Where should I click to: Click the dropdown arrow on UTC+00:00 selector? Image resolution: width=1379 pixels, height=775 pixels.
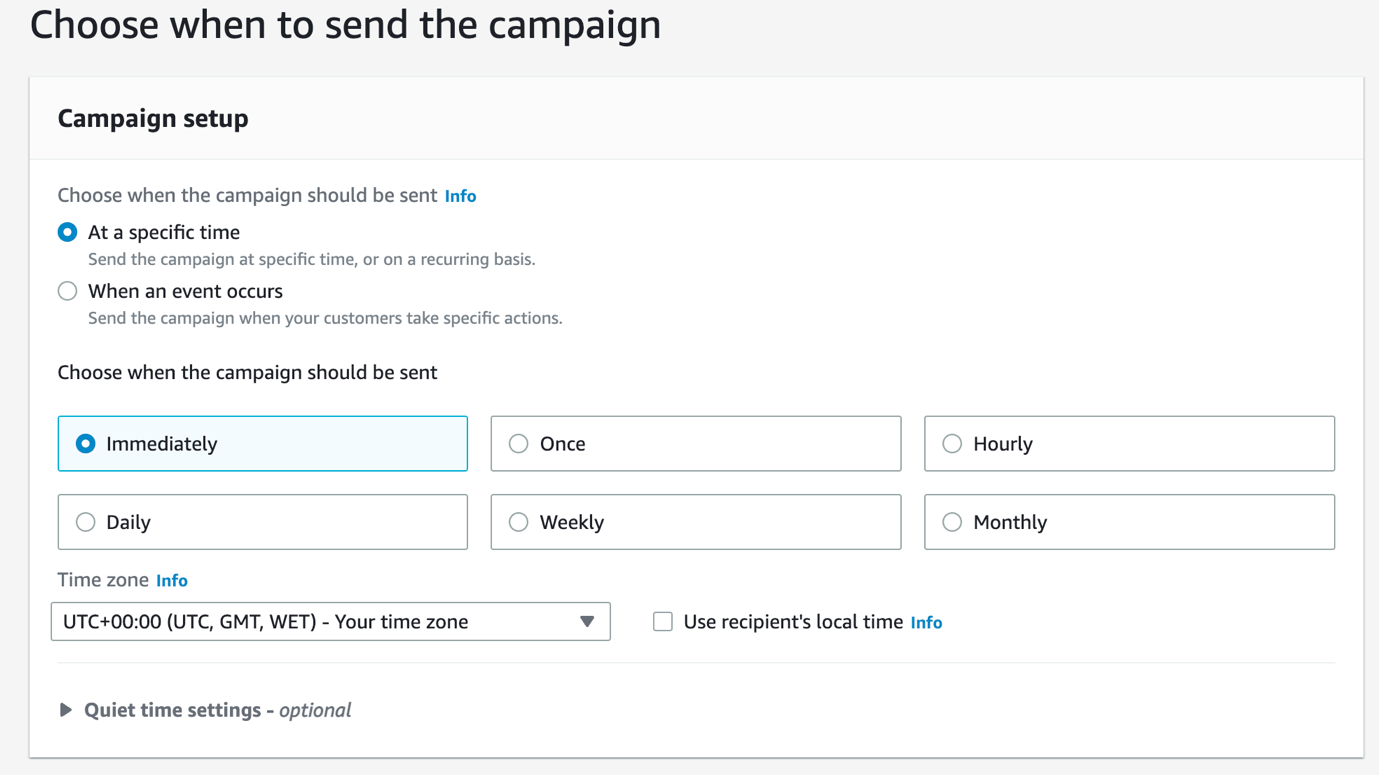[x=588, y=621]
